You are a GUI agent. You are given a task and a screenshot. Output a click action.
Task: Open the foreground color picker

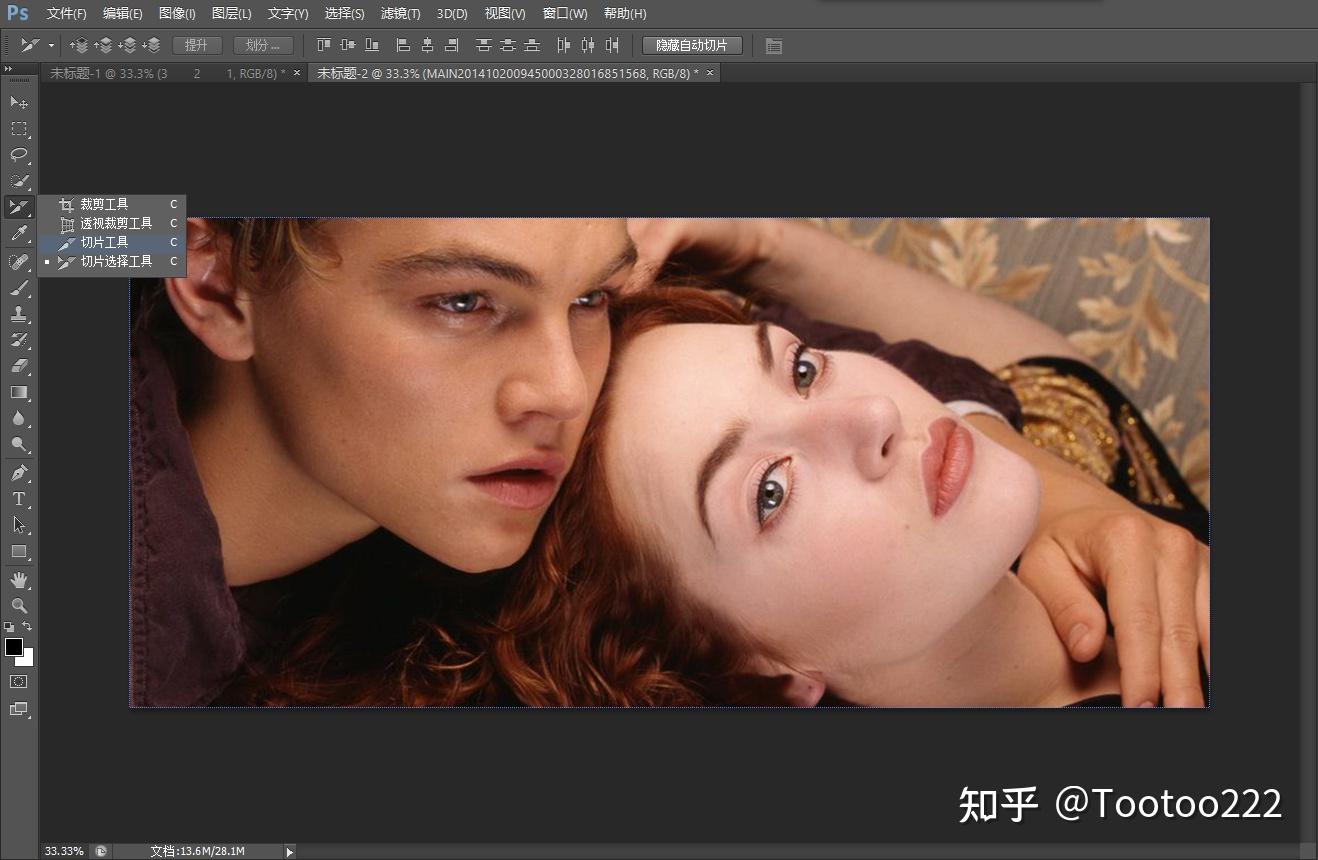14,647
